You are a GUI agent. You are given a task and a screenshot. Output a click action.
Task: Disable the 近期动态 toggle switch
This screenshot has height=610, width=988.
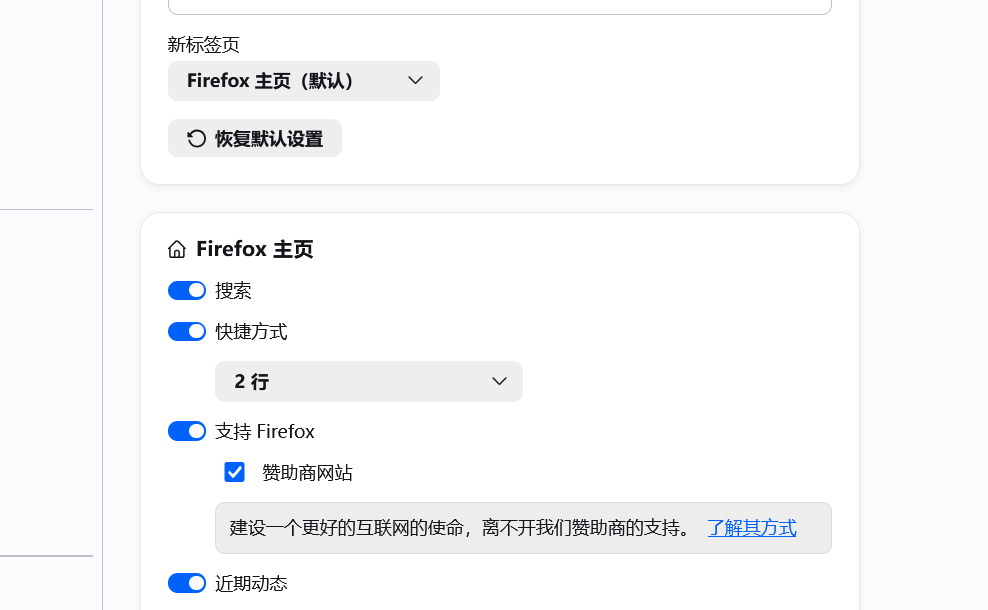187,583
